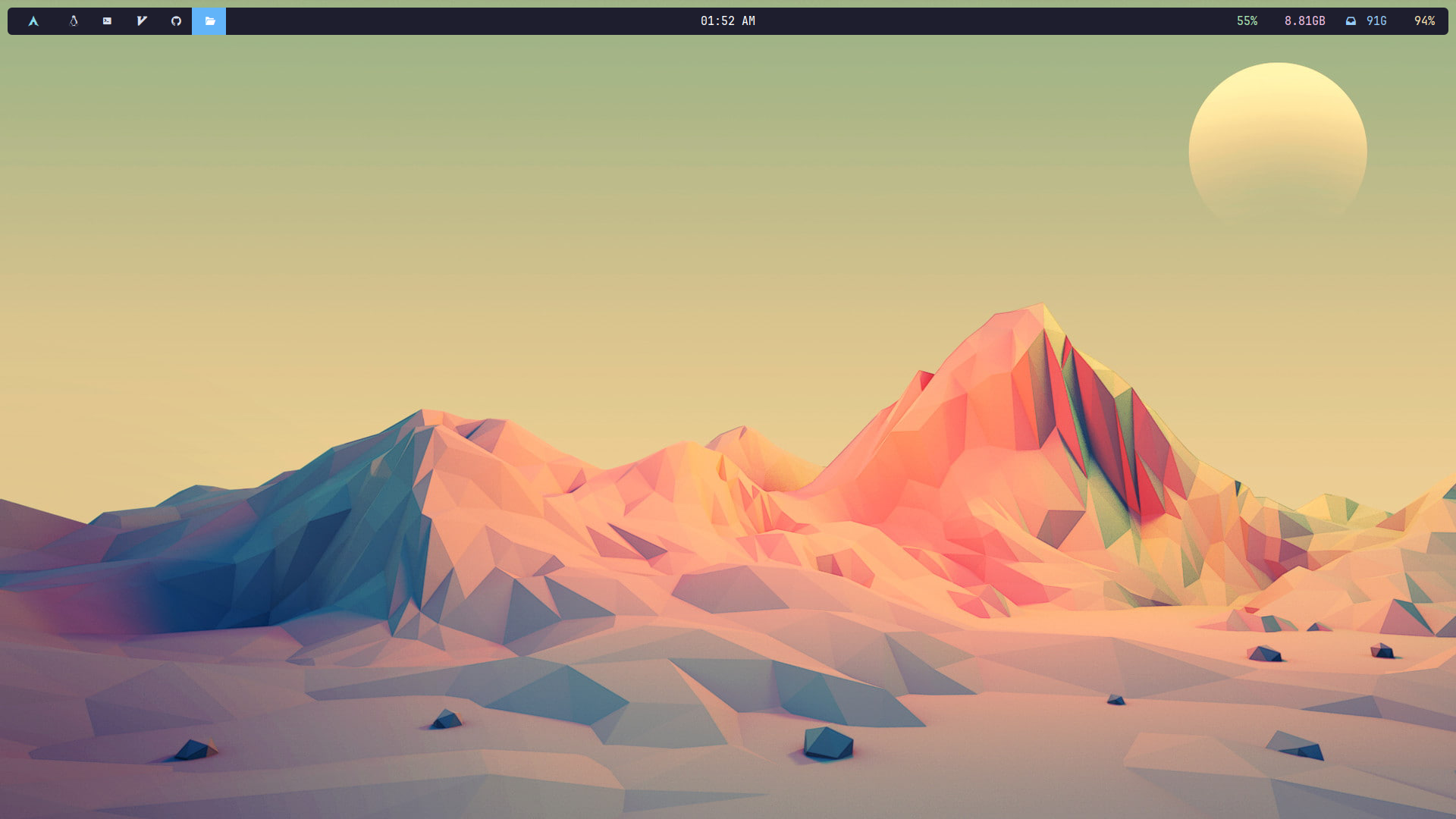This screenshot has width=1456, height=819.
Task: Switch to the GitHub workspace icon
Action: click(176, 21)
